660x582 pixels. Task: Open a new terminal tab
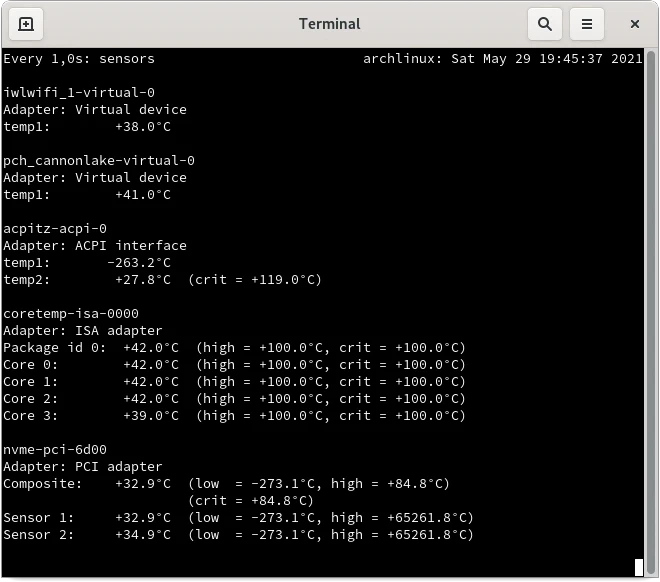(26, 24)
